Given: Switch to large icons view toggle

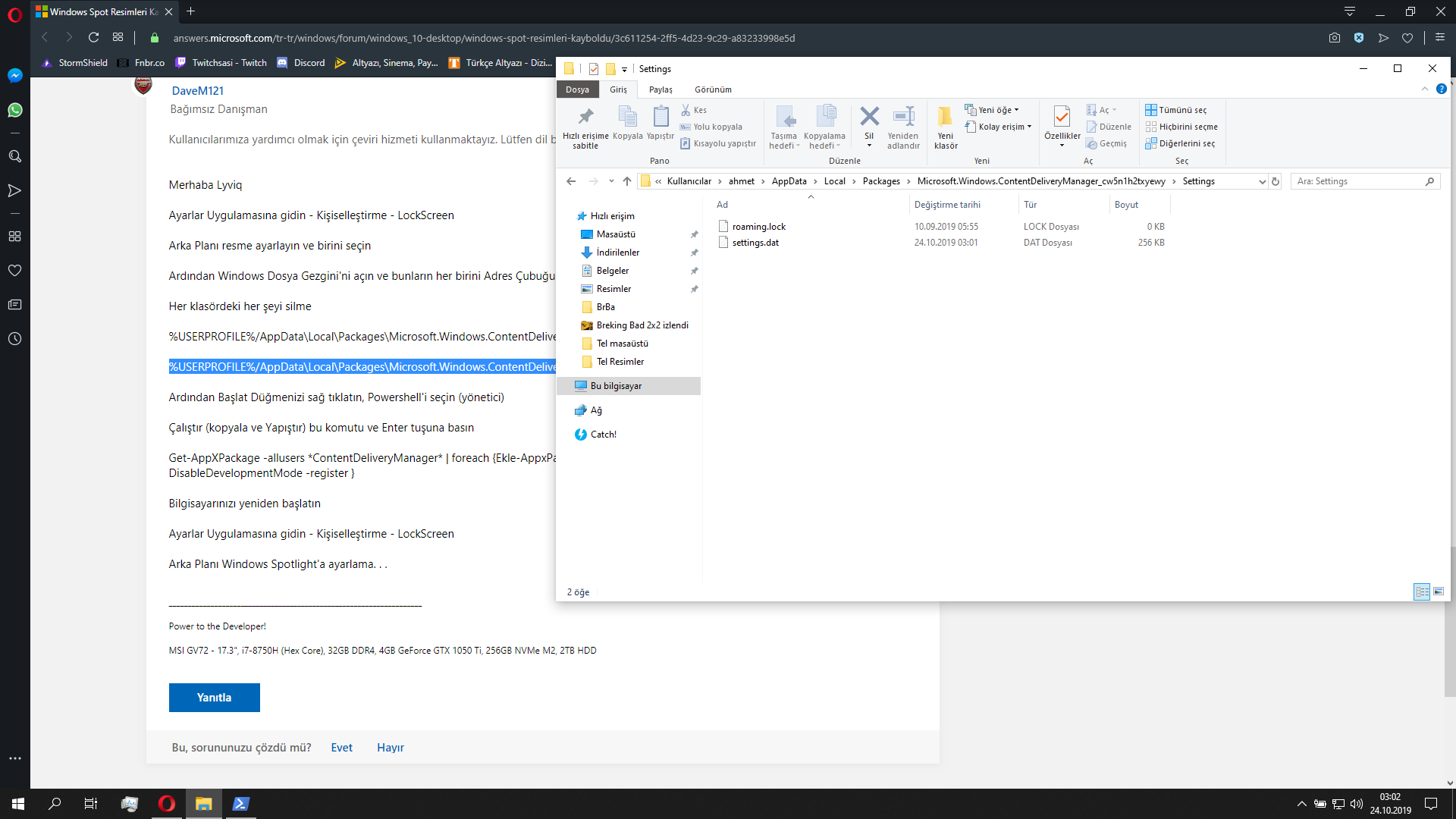Looking at the screenshot, I should (x=1439, y=591).
